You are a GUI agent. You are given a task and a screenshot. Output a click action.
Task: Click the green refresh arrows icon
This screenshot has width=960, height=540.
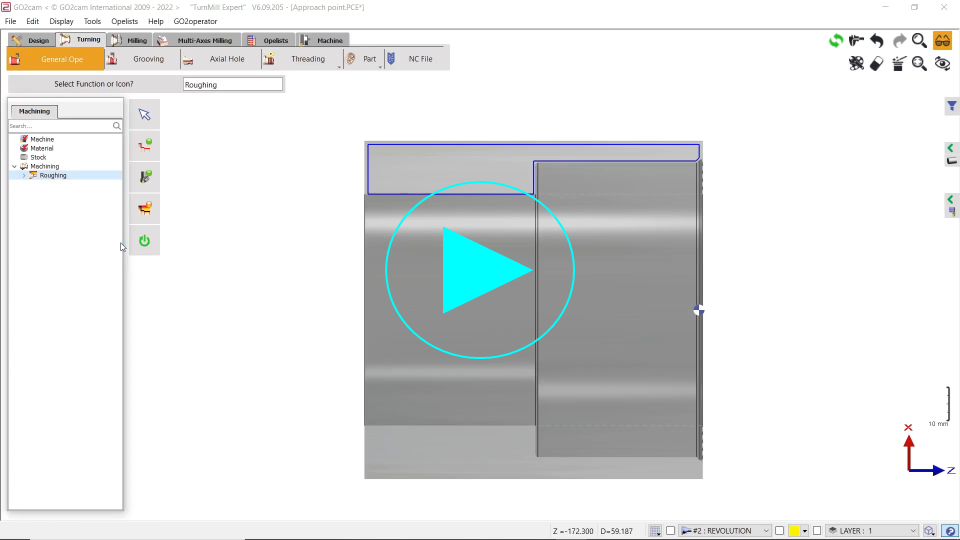835,41
